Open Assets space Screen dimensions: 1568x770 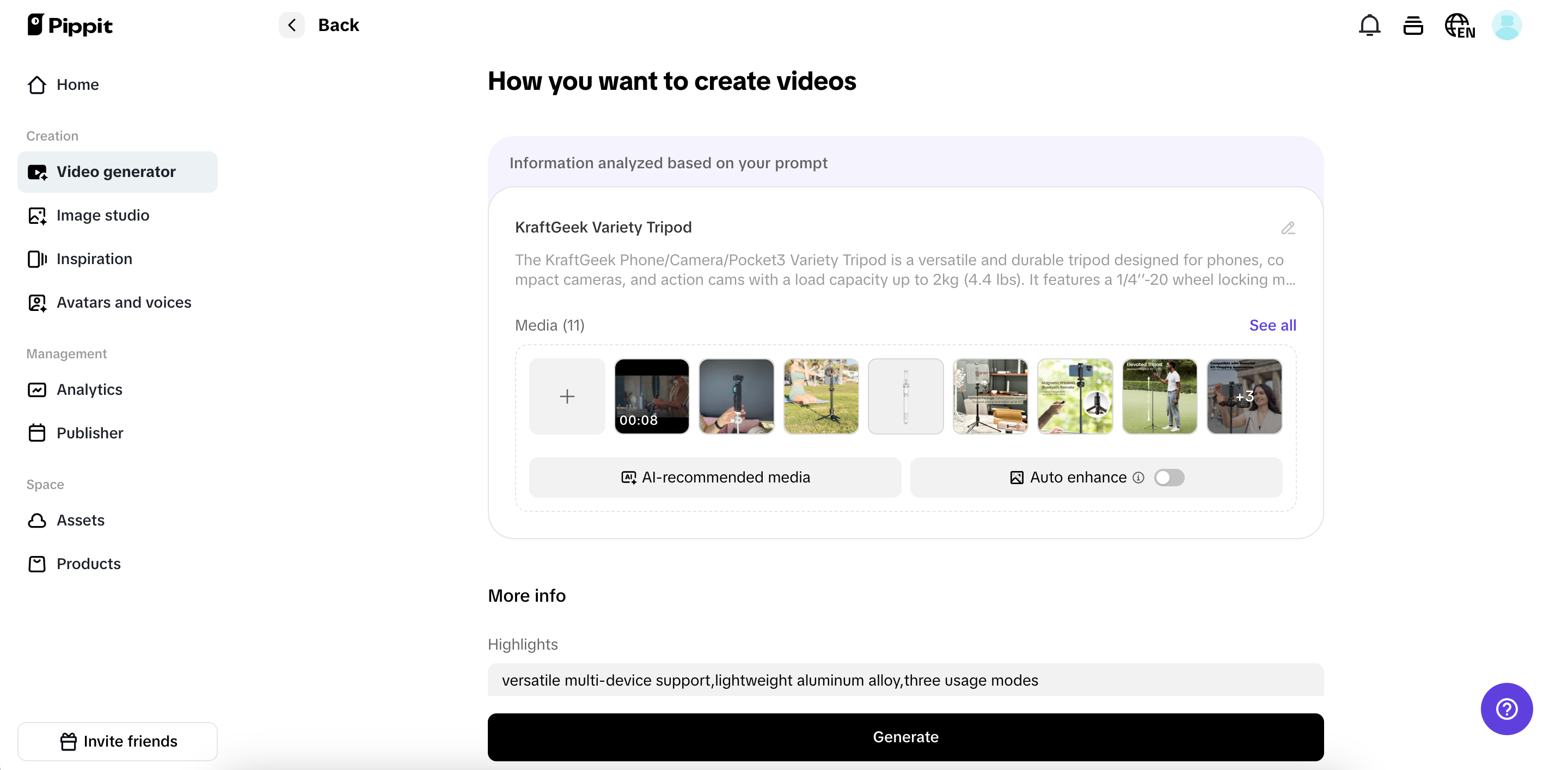117,521
